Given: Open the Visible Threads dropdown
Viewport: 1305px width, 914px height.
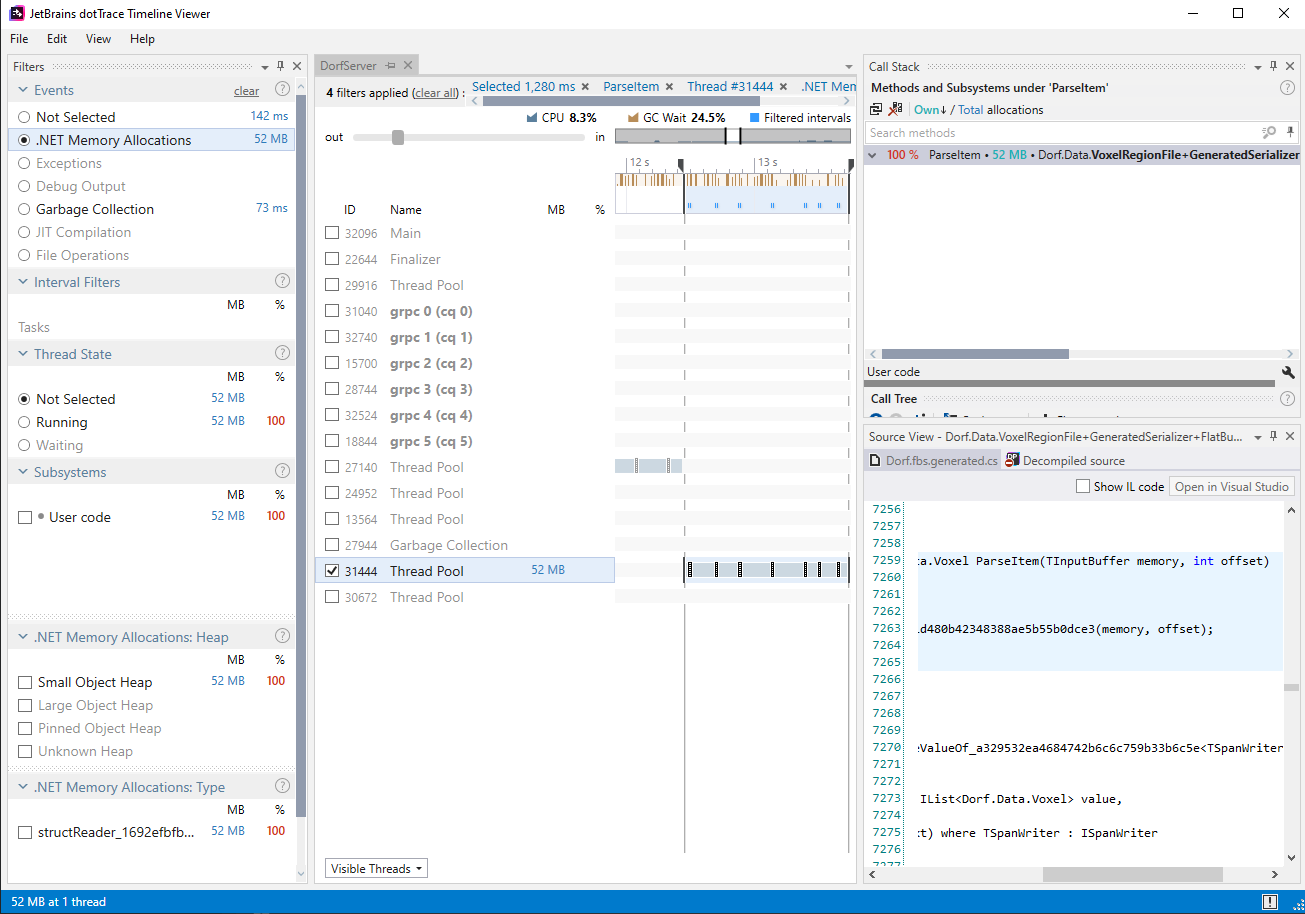Looking at the screenshot, I should coord(376,869).
